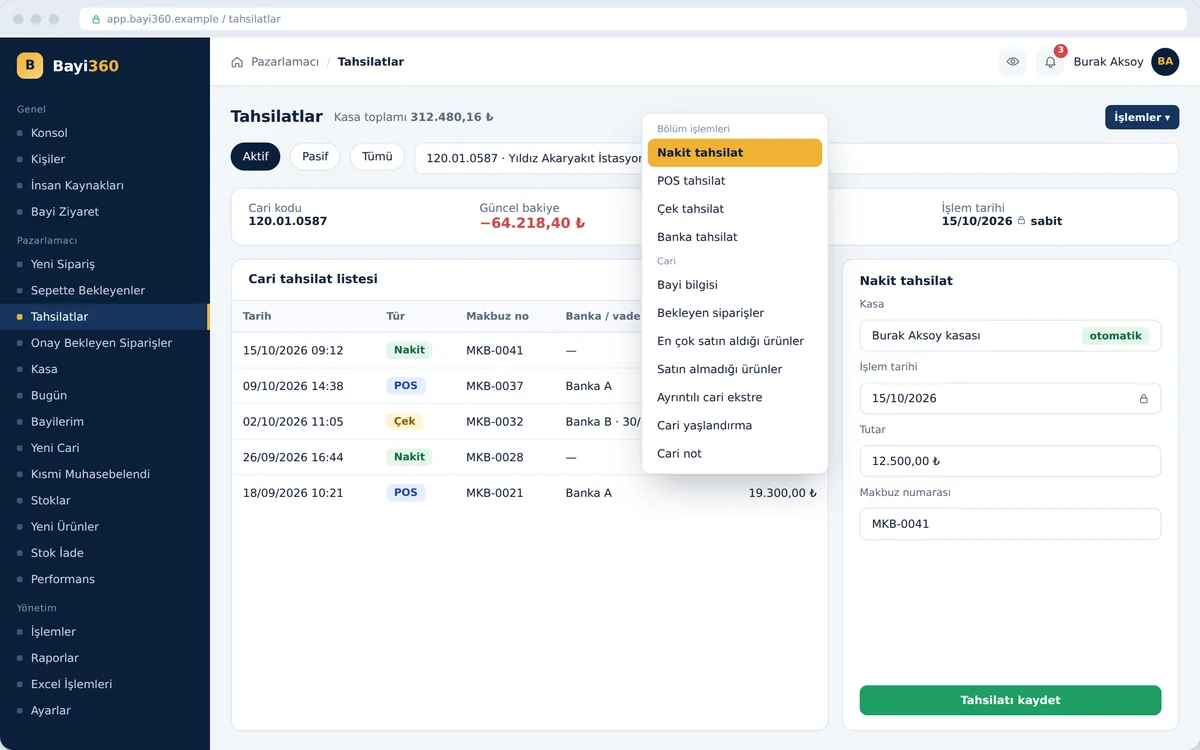1200x750 pixels.
Task: Open Bugün in sidebar
Action: click(105, 395)
